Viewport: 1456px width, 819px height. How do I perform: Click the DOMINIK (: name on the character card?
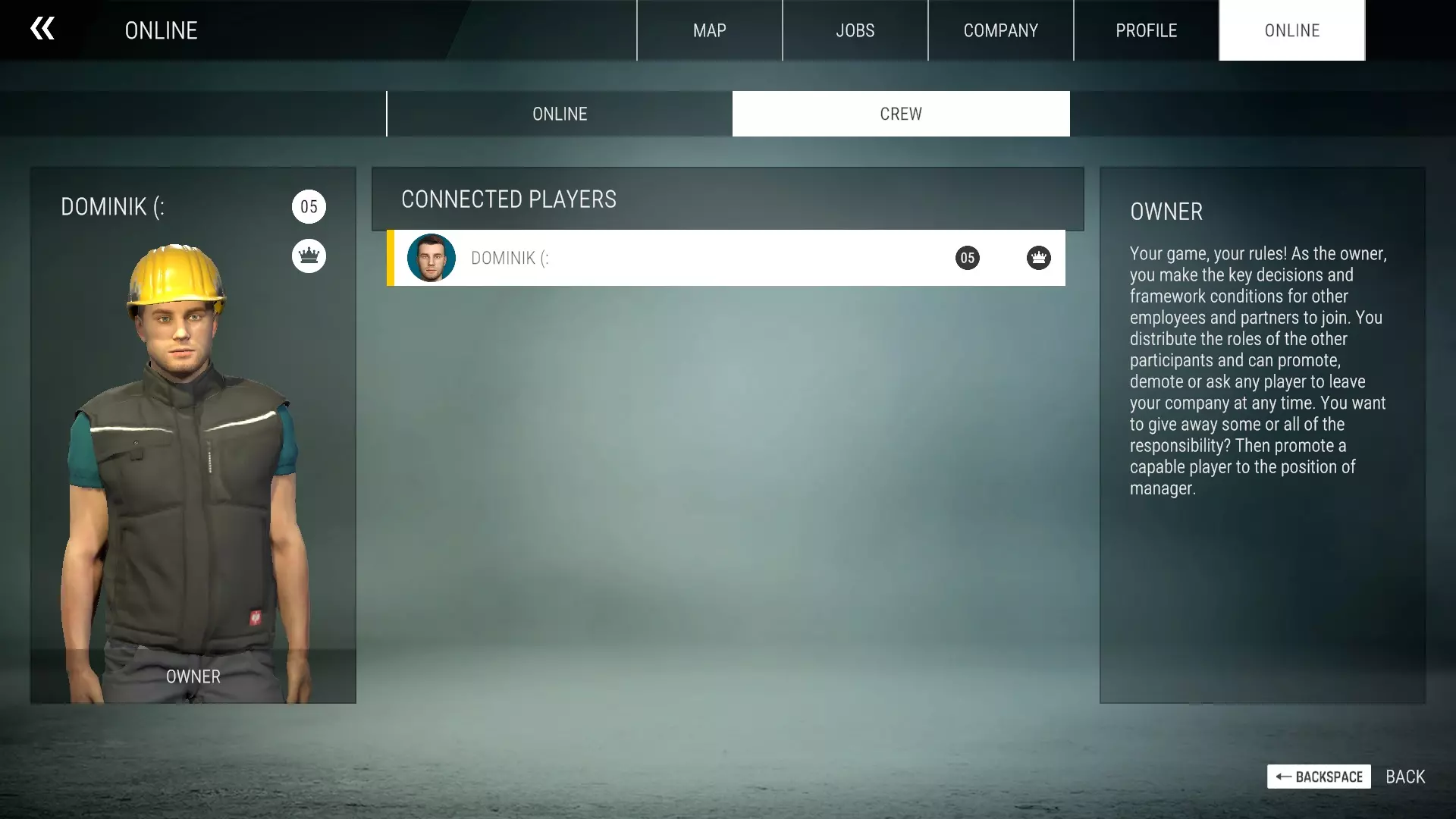pyautogui.click(x=113, y=207)
